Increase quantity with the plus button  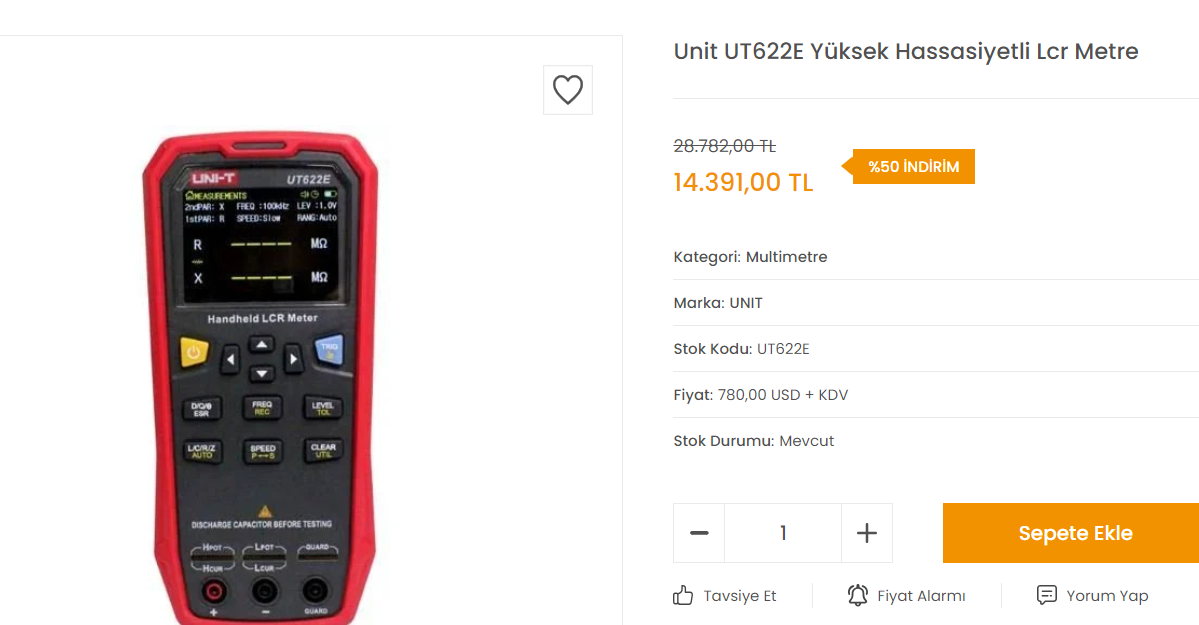pyautogui.click(x=866, y=533)
